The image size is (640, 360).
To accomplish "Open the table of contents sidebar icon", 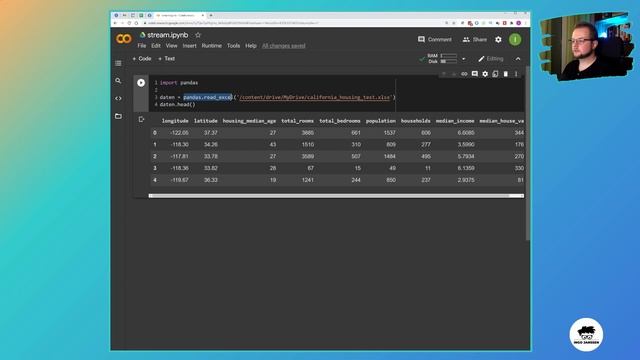I will click(118, 63).
